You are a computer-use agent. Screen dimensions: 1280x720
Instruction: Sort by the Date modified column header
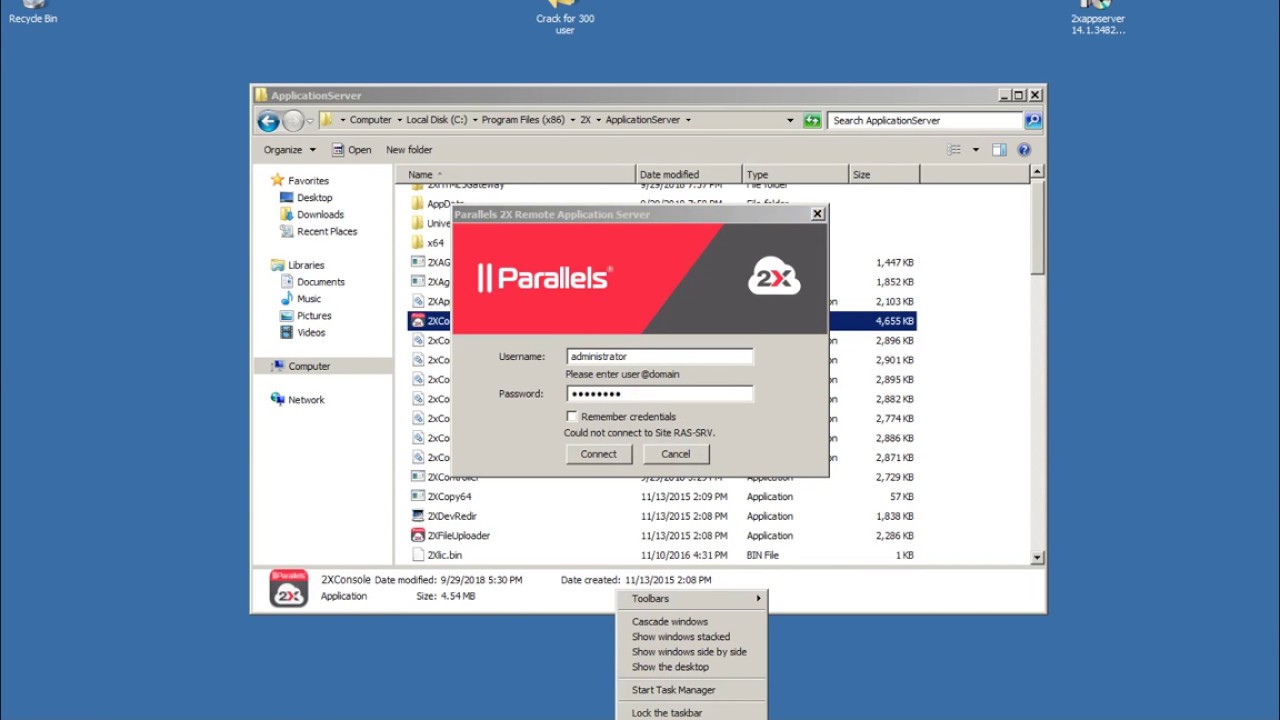coord(689,175)
